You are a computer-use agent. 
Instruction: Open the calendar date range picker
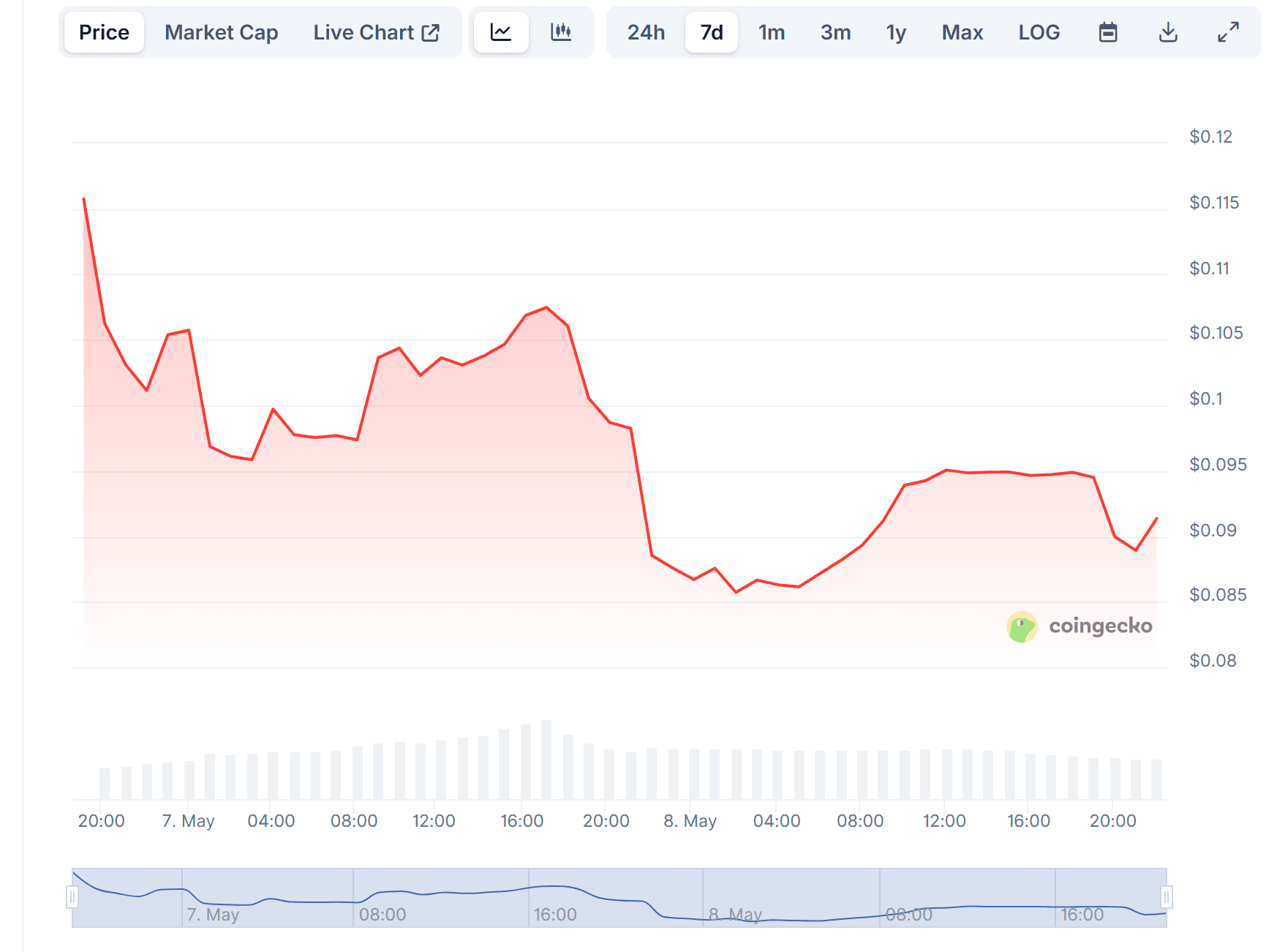tap(1108, 32)
